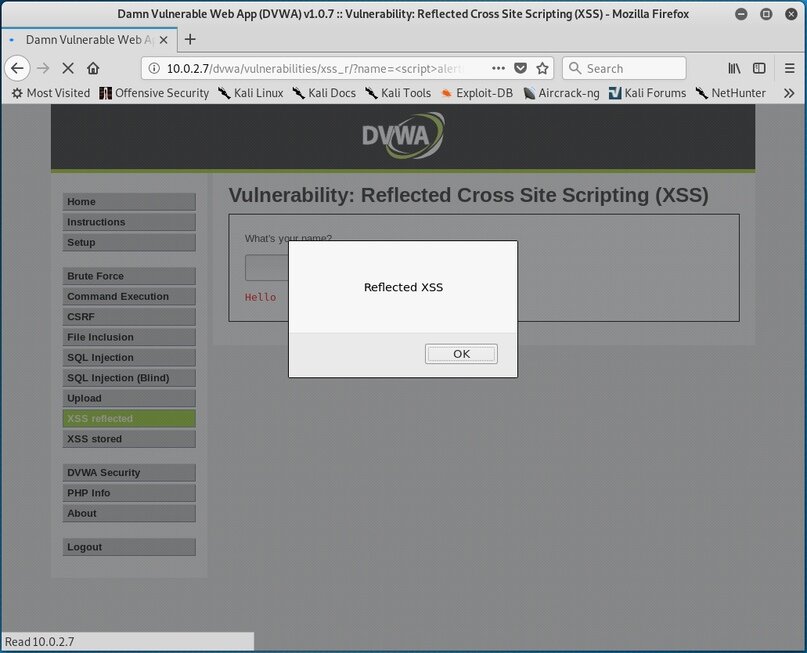807x653 pixels.
Task: Open the Library icon in toolbar
Action: 734,68
